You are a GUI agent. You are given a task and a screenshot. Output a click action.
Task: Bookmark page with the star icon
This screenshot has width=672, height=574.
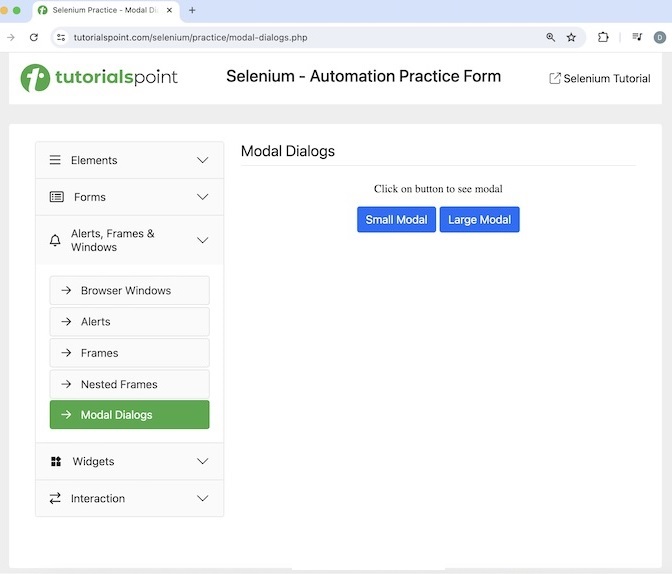[x=571, y=37]
